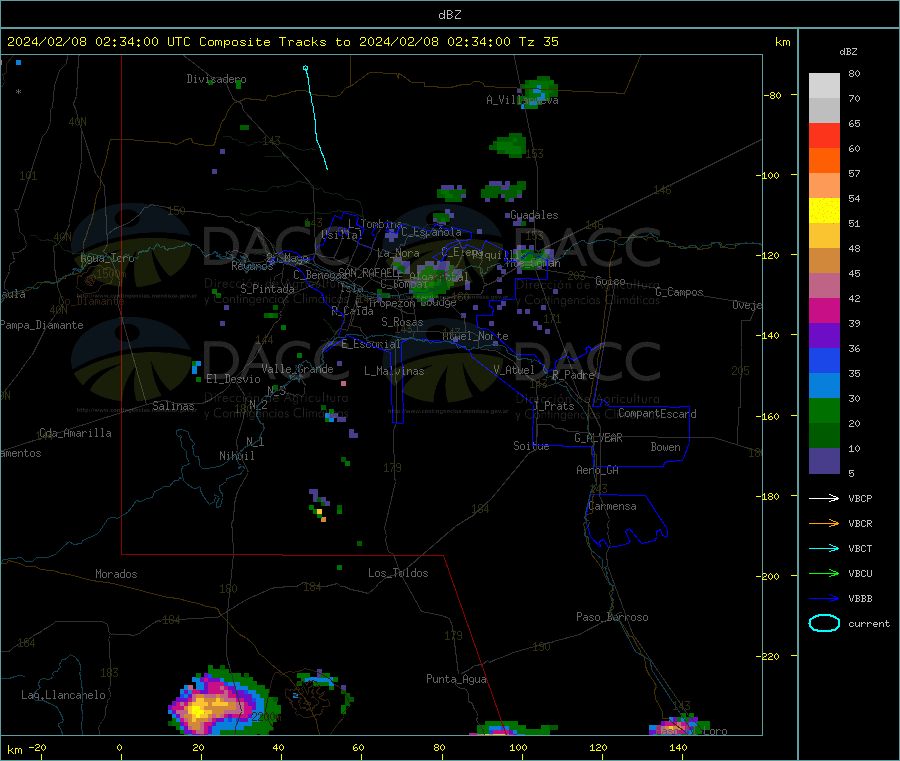The width and height of the screenshot is (900, 761).
Task: Click the blue VBBB arrow in legend
Action: click(x=824, y=598)
